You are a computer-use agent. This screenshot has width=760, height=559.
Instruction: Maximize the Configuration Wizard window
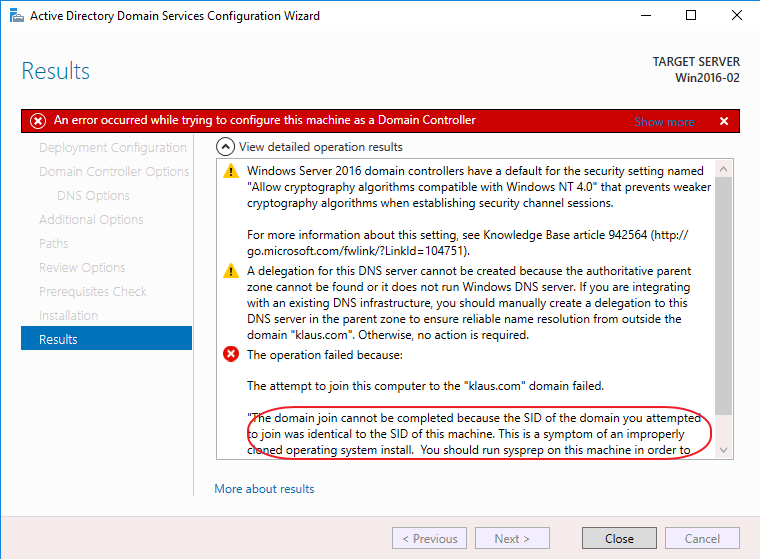[691, 15]
